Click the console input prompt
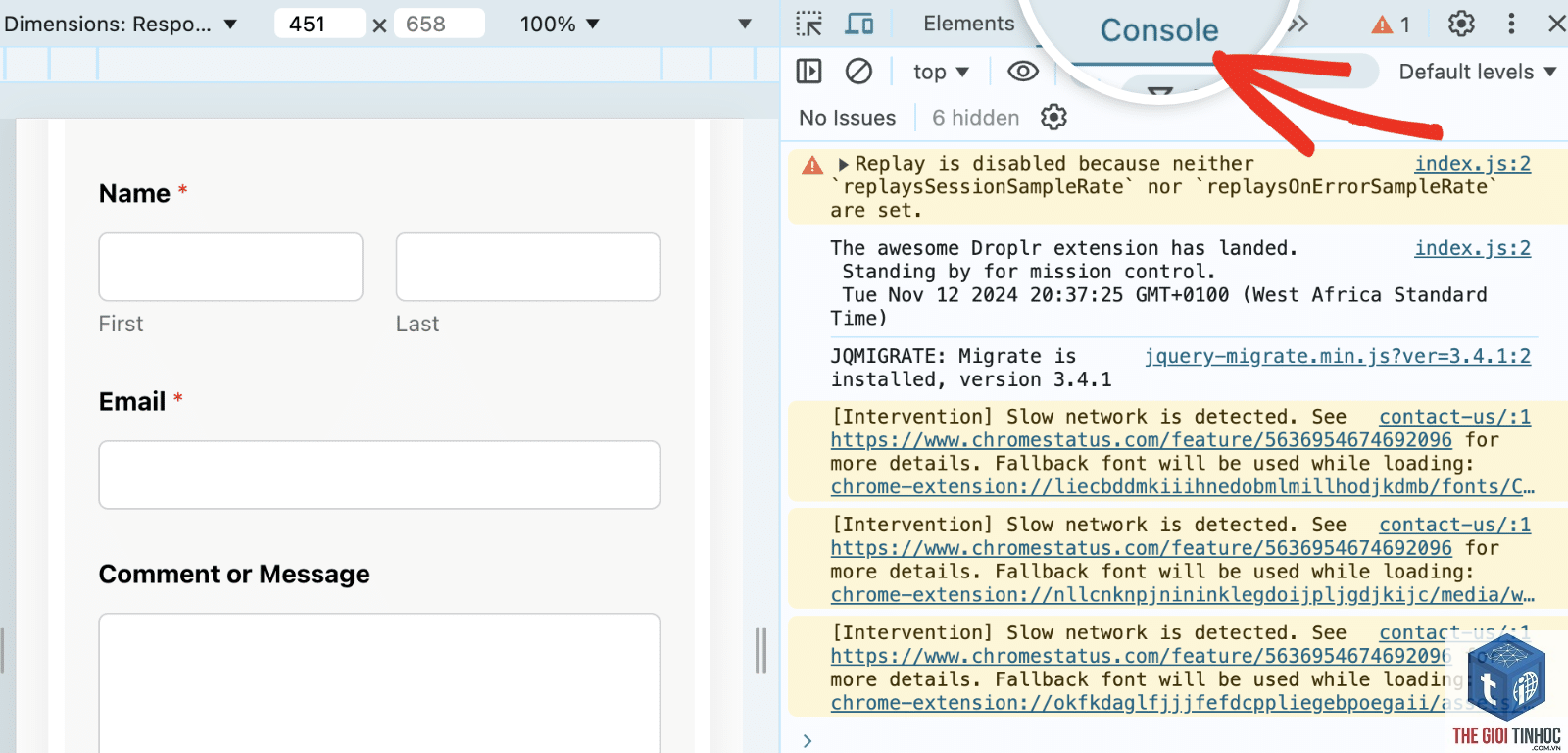The image size is (1568, 753). pyautogui.click(x=1176, y=740)
